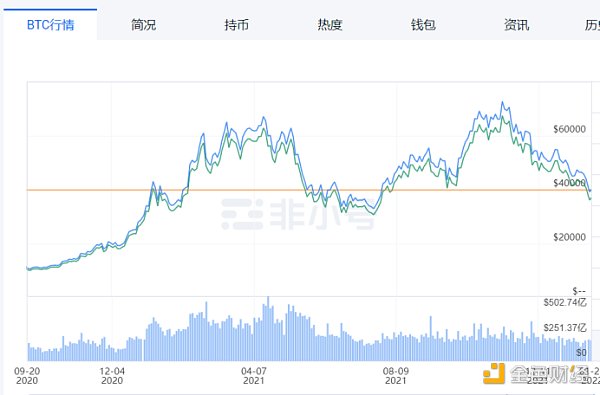The width and height of the screenshot is (600, 395).
Task: Open the 持币 tab
Action: 236,25
